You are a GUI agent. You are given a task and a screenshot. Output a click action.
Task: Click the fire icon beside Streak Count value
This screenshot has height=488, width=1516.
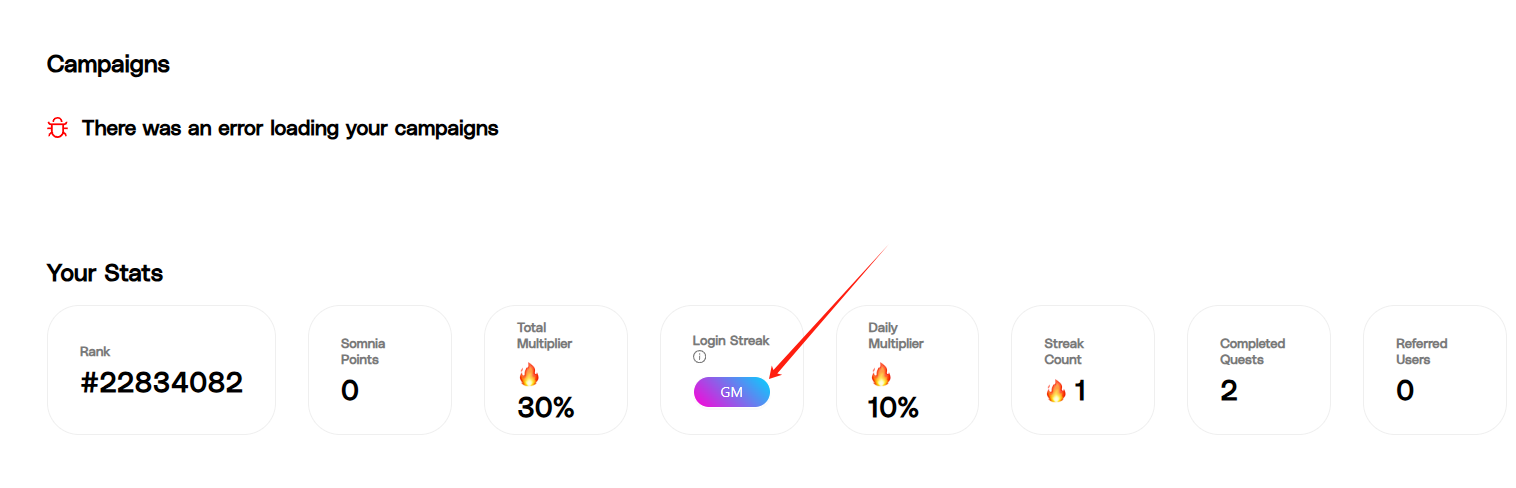(x=1056, y=391)
